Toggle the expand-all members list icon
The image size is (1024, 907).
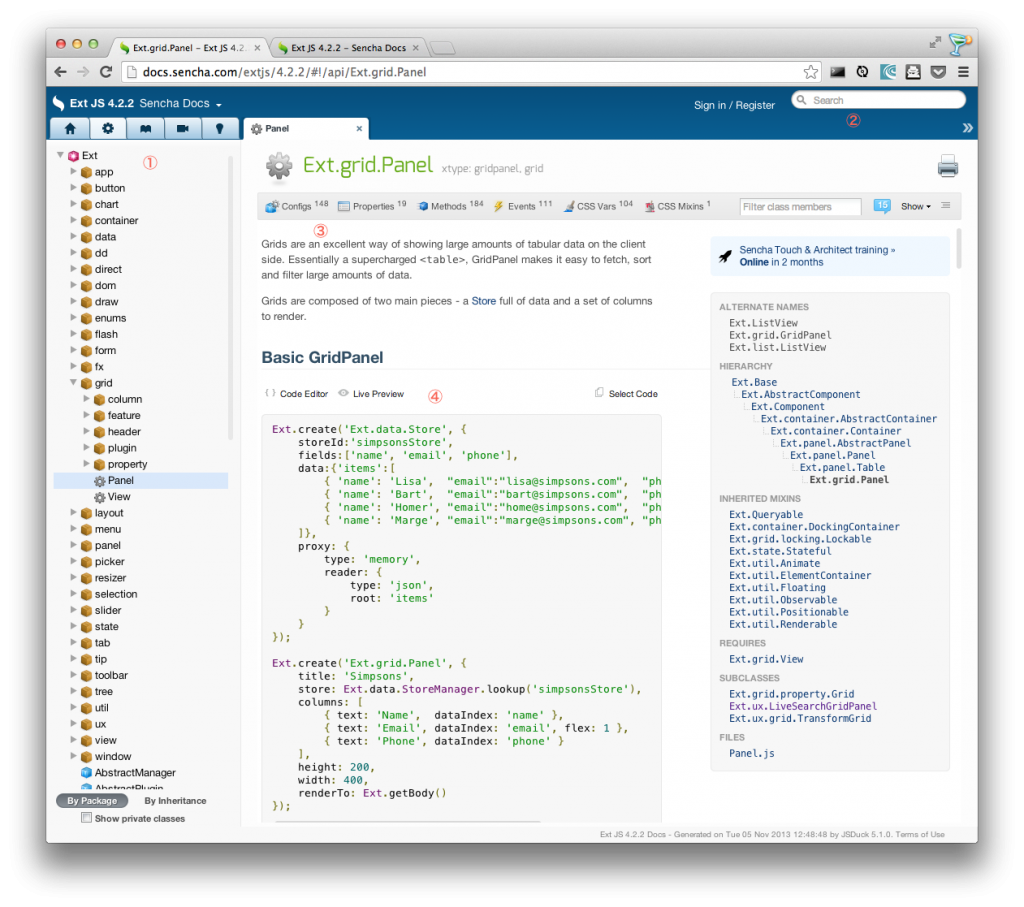(x=946, y=206)
